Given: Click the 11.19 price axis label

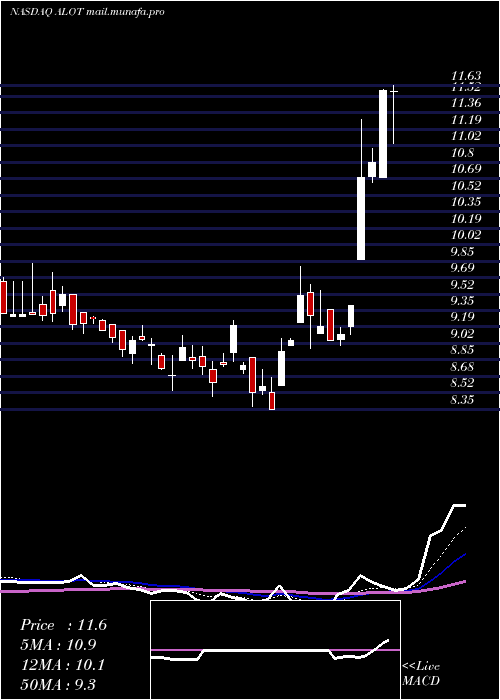Looking at the screenshot, I should coord(466,120).
